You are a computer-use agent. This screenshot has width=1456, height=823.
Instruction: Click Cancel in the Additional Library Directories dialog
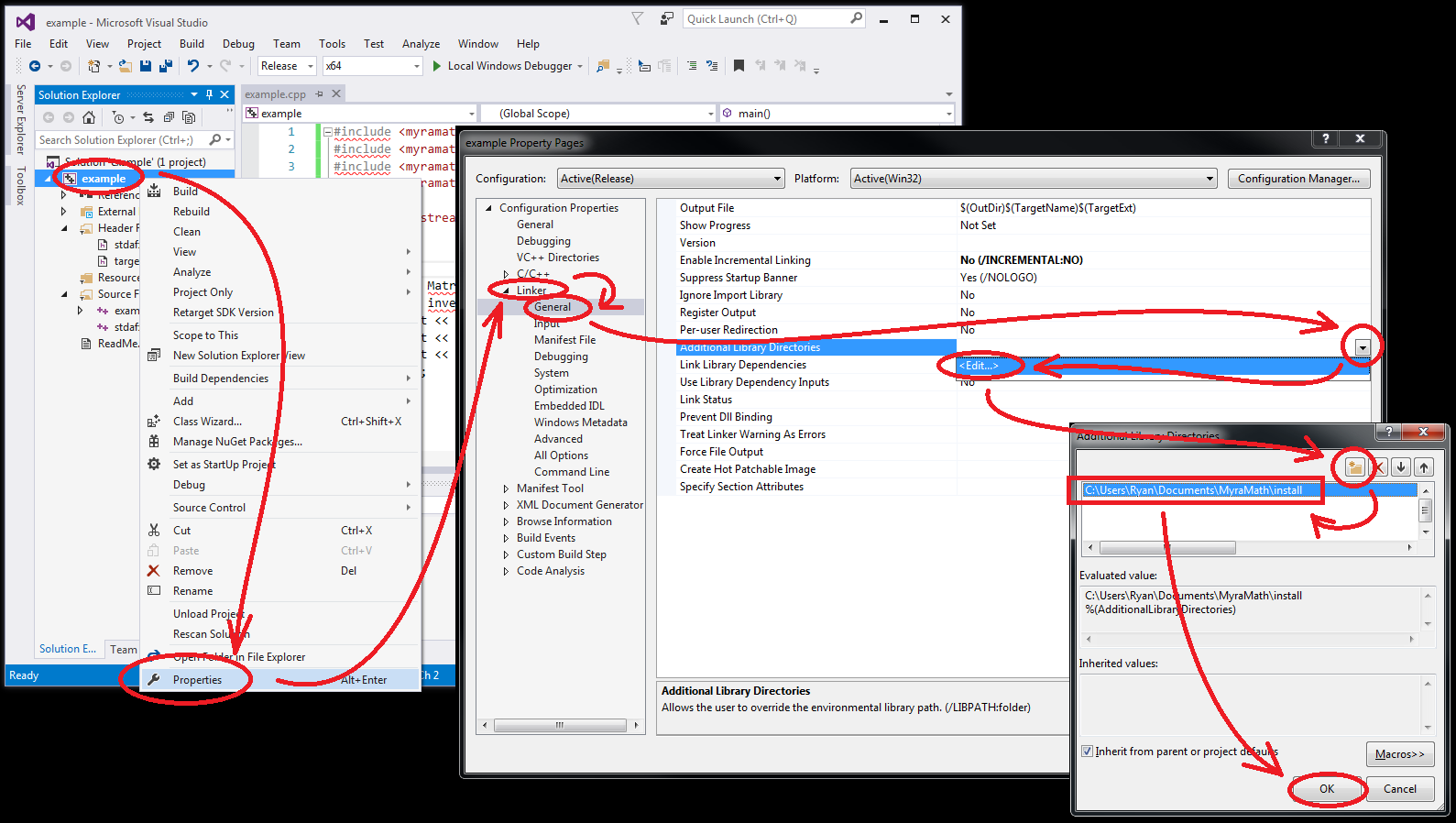[1399, 789]
